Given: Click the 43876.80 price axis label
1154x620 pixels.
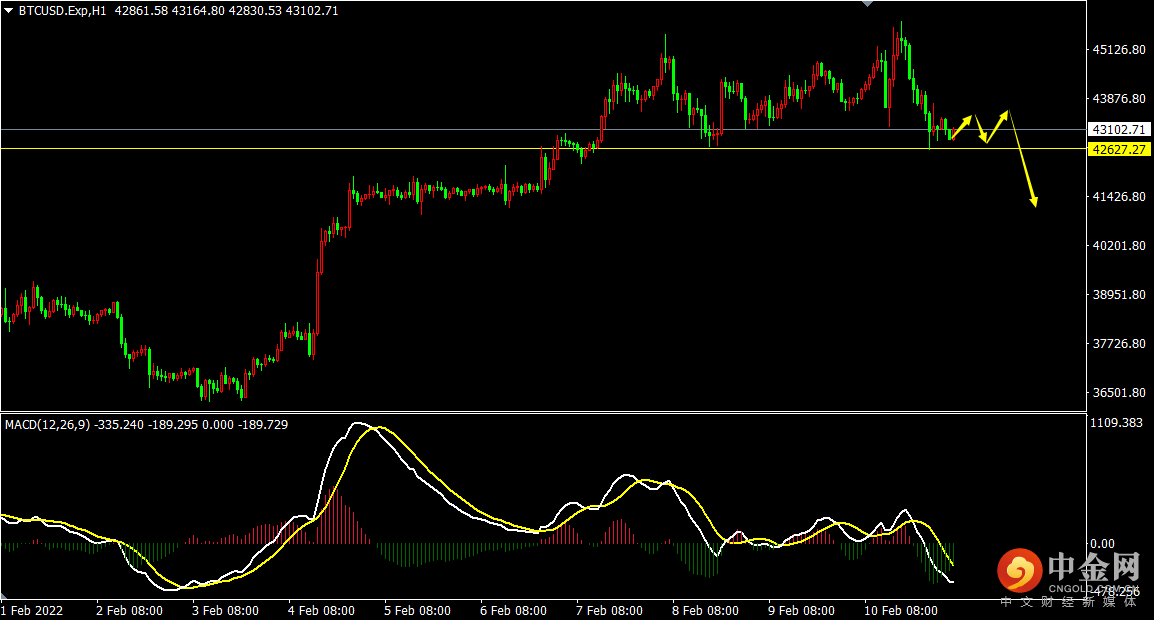Looking at the screenshot, I should (1119, 99).
